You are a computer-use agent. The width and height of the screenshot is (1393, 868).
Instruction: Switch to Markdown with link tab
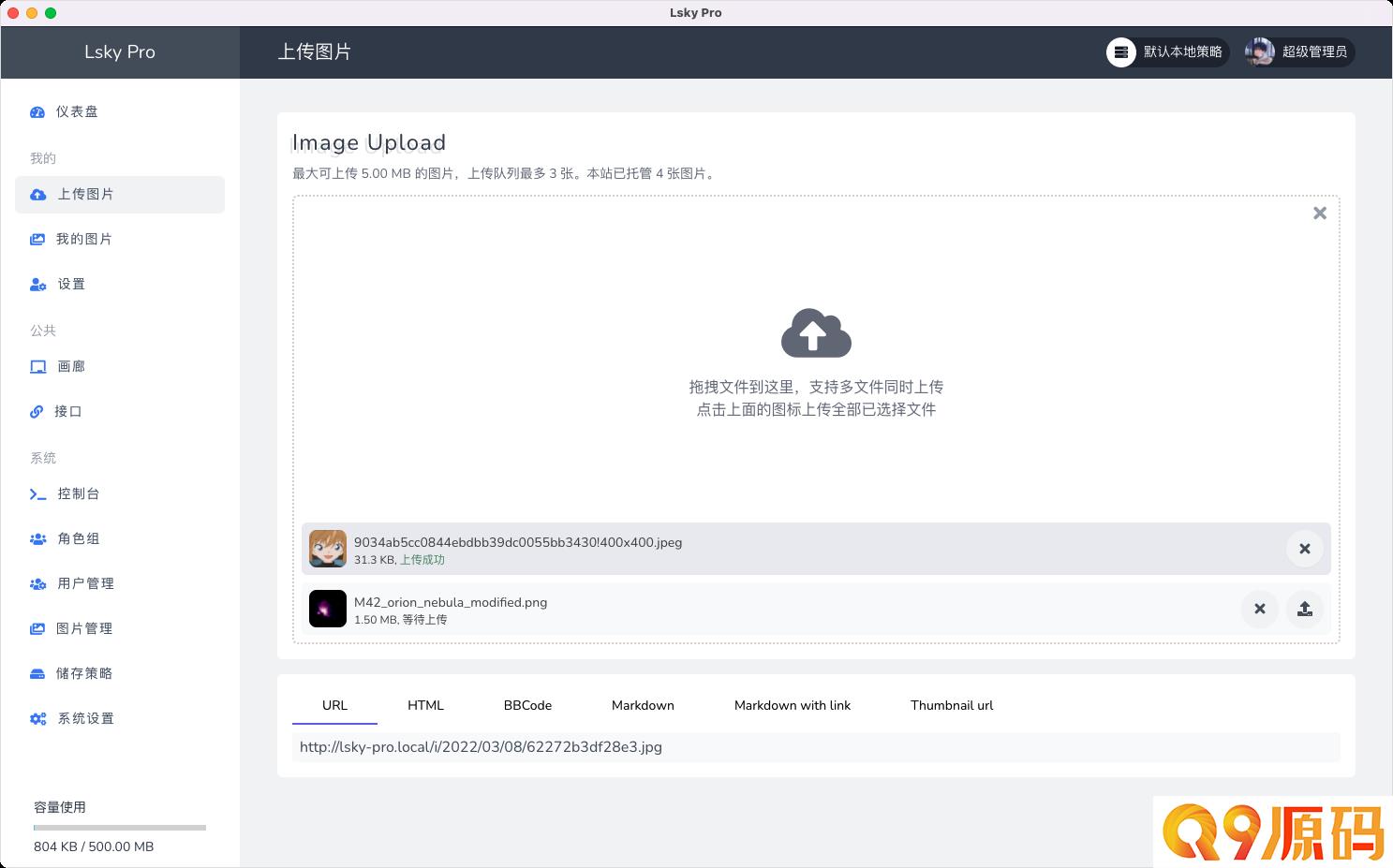793,706
